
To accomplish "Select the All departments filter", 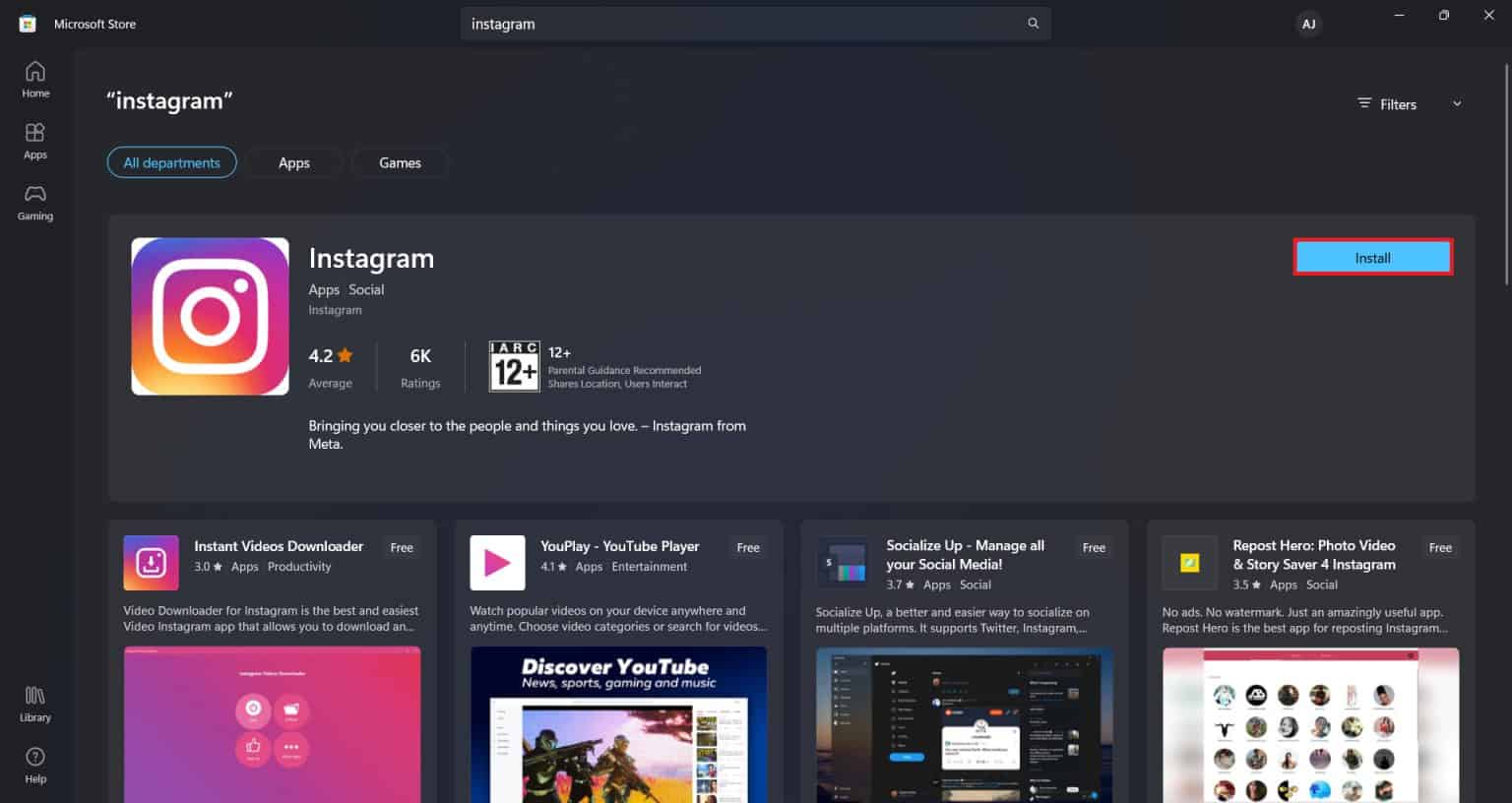I will pos(171,161).
